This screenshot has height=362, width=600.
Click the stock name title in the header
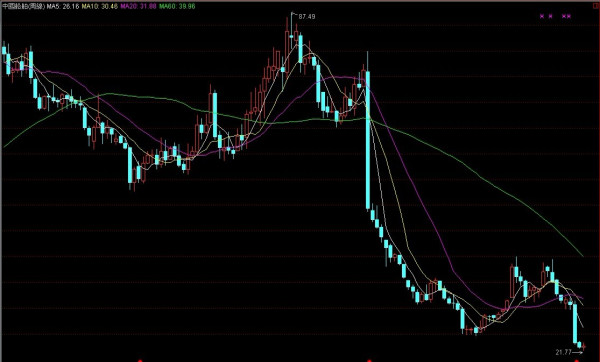coord(24,6)
